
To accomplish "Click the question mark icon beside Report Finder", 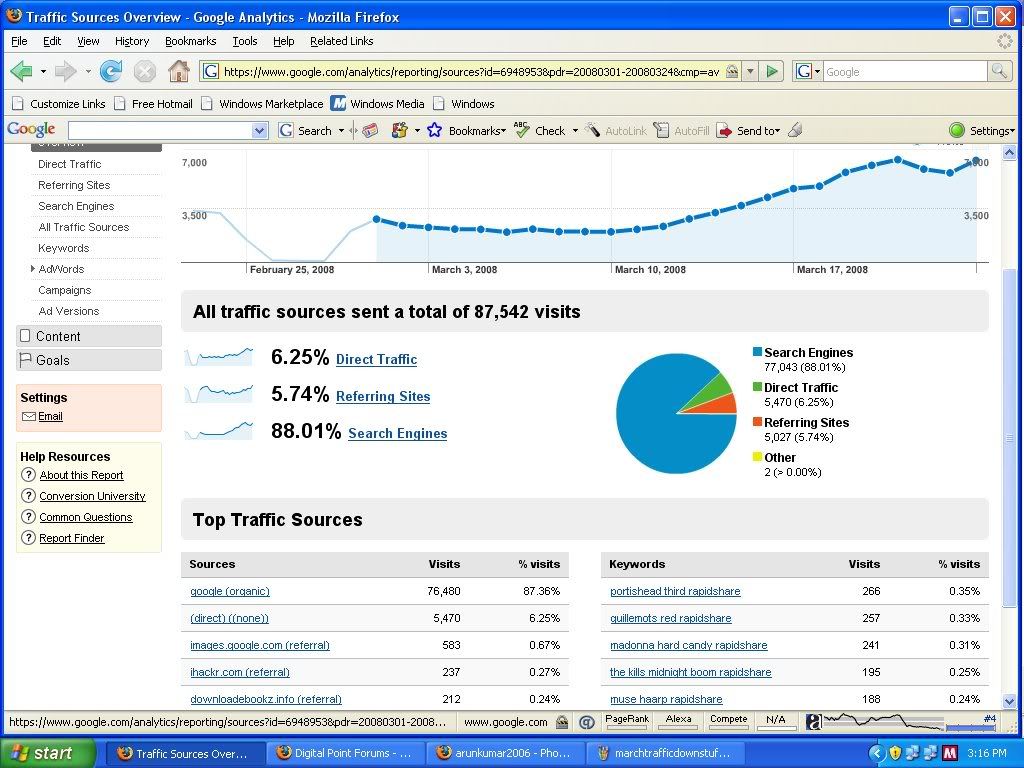I will [28, 538].
